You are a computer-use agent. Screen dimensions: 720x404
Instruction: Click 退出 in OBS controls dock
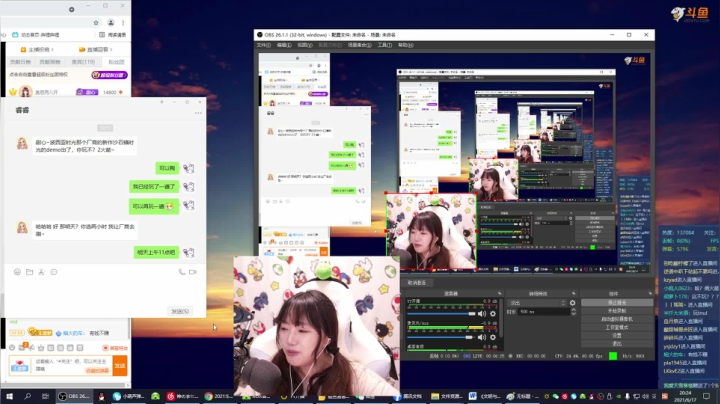617,343
